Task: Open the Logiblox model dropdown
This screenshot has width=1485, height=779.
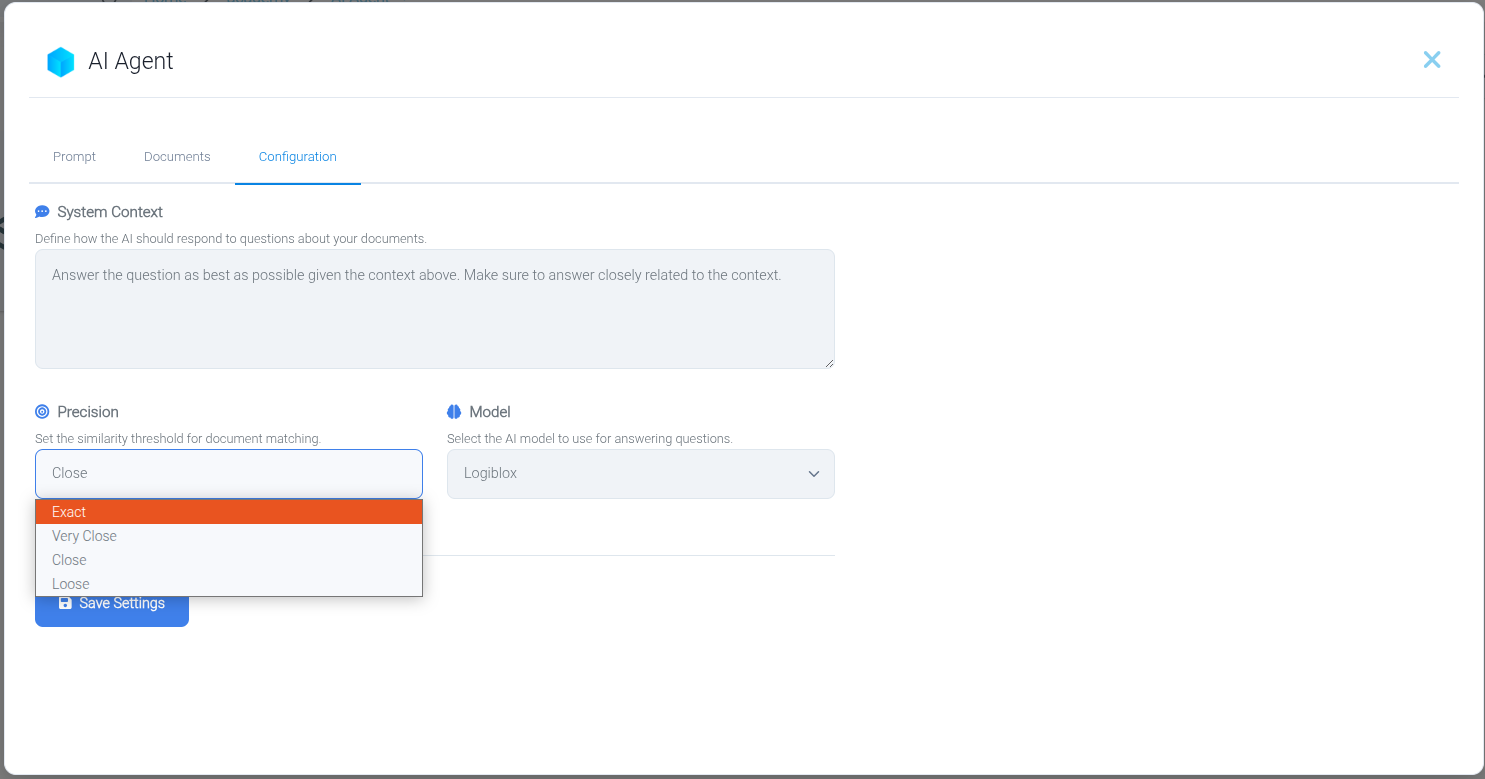Action: pos(640,474)
